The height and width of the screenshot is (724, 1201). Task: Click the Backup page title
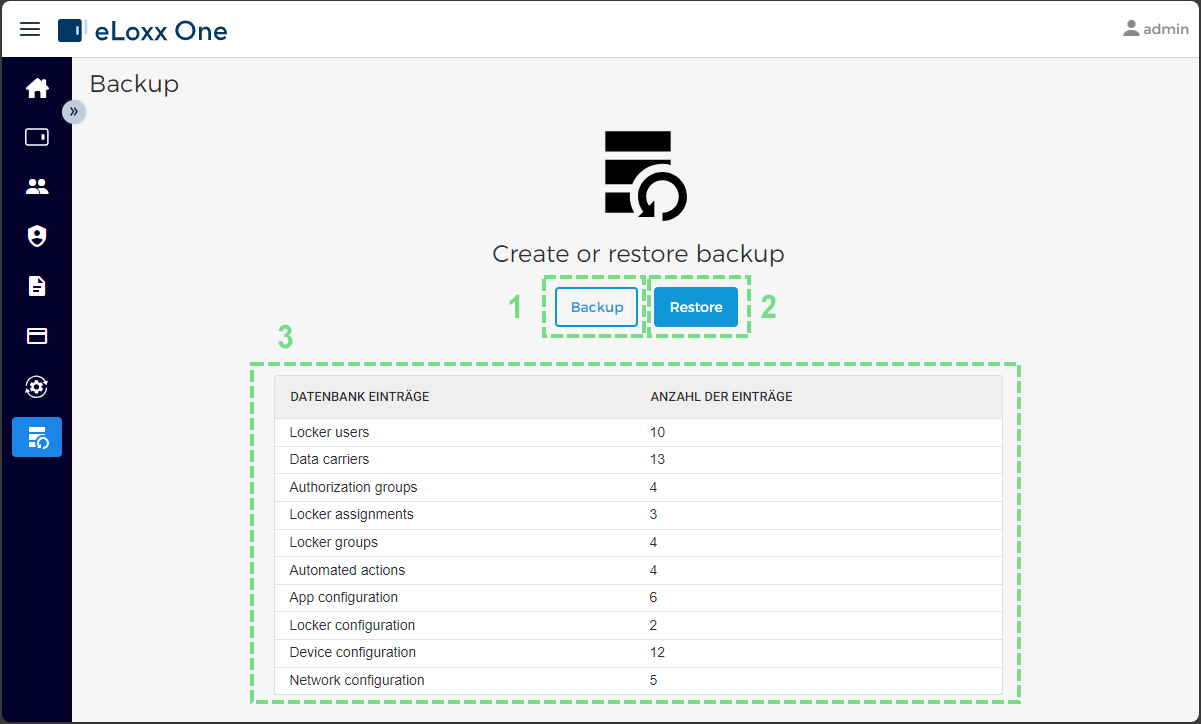[x=134, y=84]
